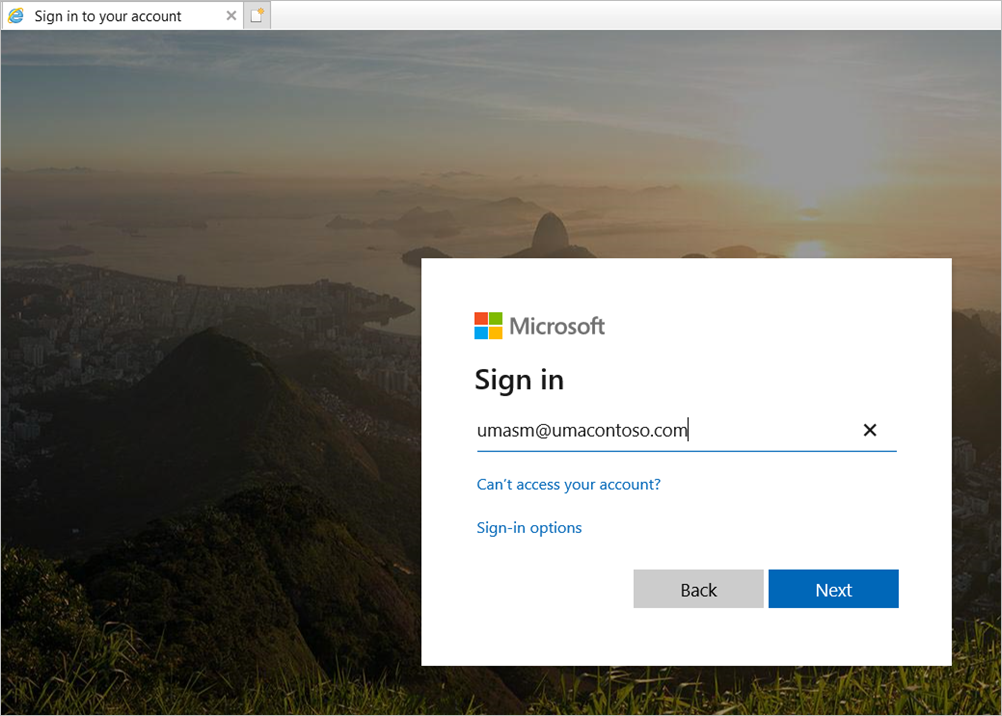1002x716 pixels.
Task: Click the Internet Explorer favicon on the tab
Action: pos(18,15)
